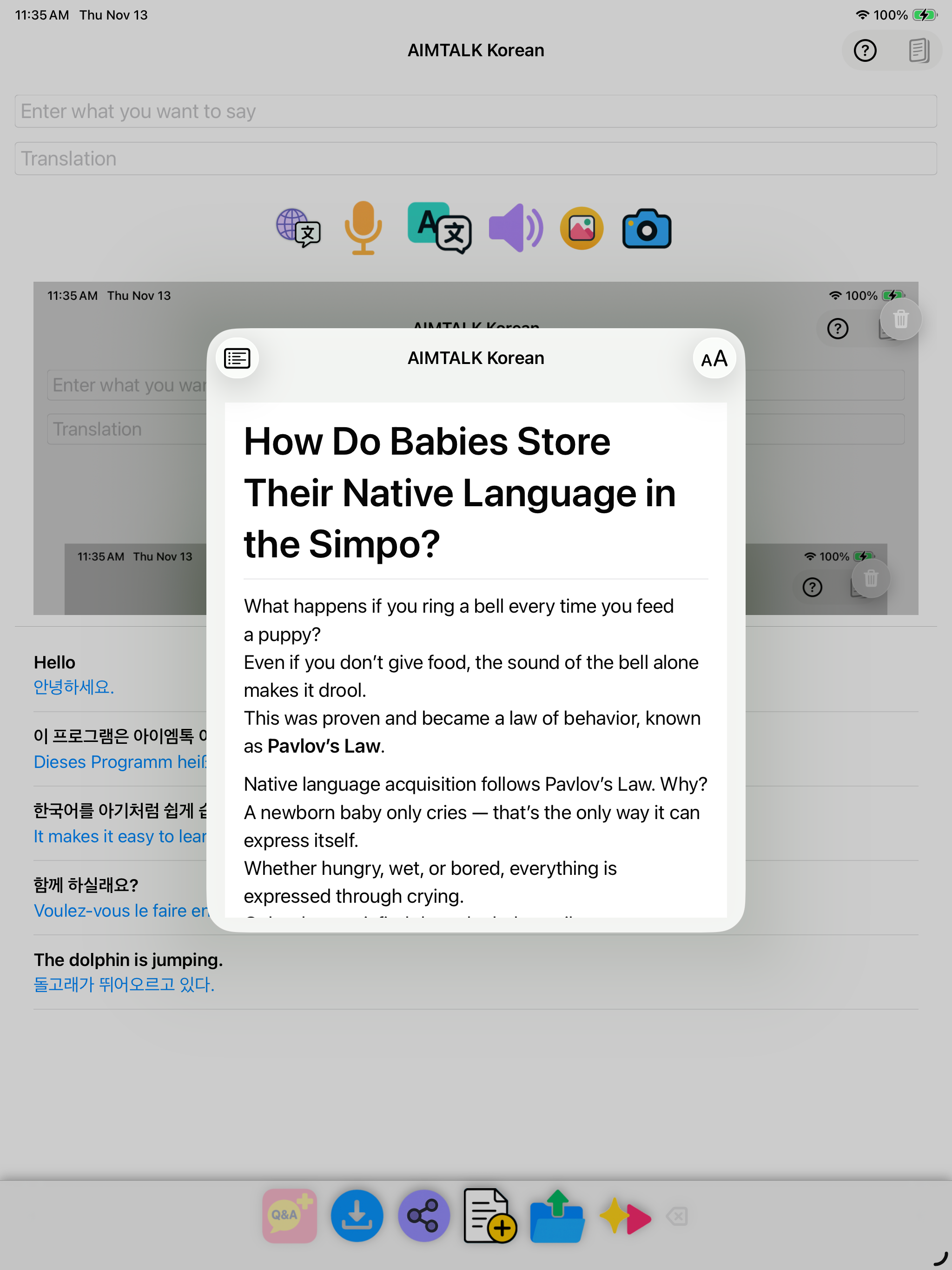Tap the folder upload export icon
The image size is (952, 1270).
click(557, 1216)
